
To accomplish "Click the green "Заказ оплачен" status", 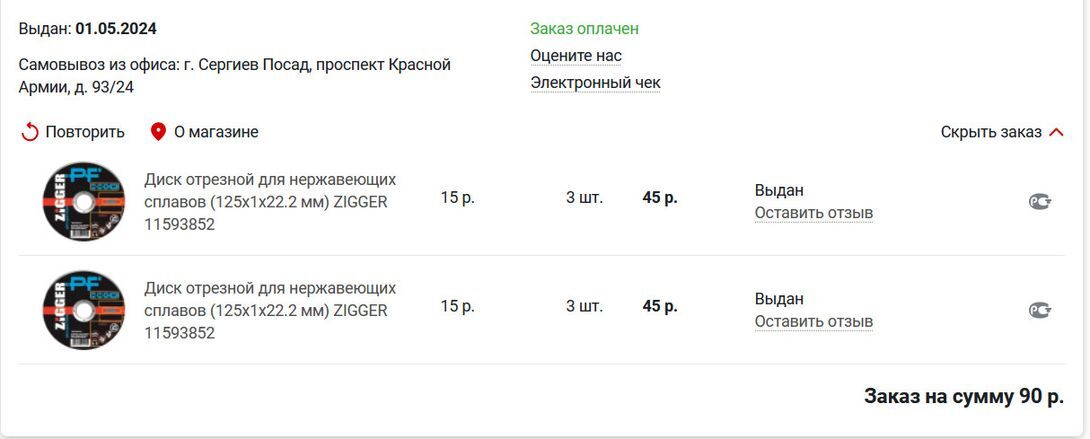I will [x=584, y=29].
